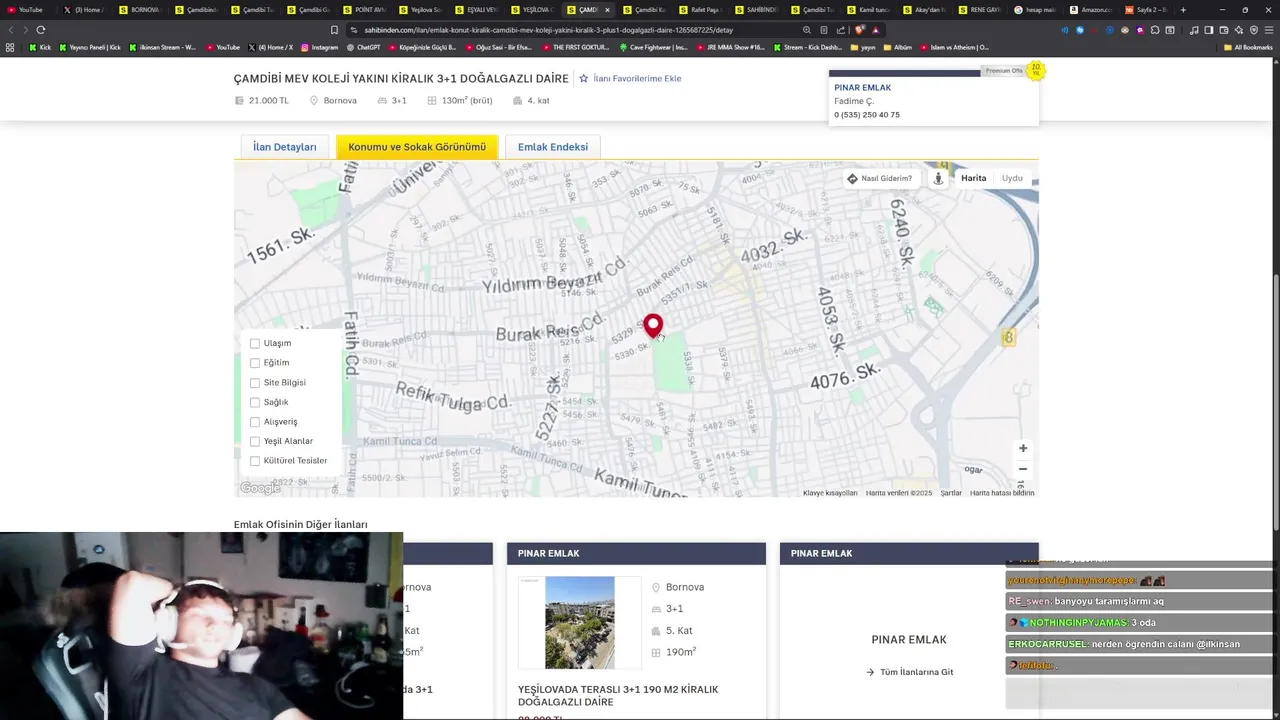The width and height of the screenshot is (1280, 720).
Task: Activate Street View pegman icon on map
Action: (938, 178)
